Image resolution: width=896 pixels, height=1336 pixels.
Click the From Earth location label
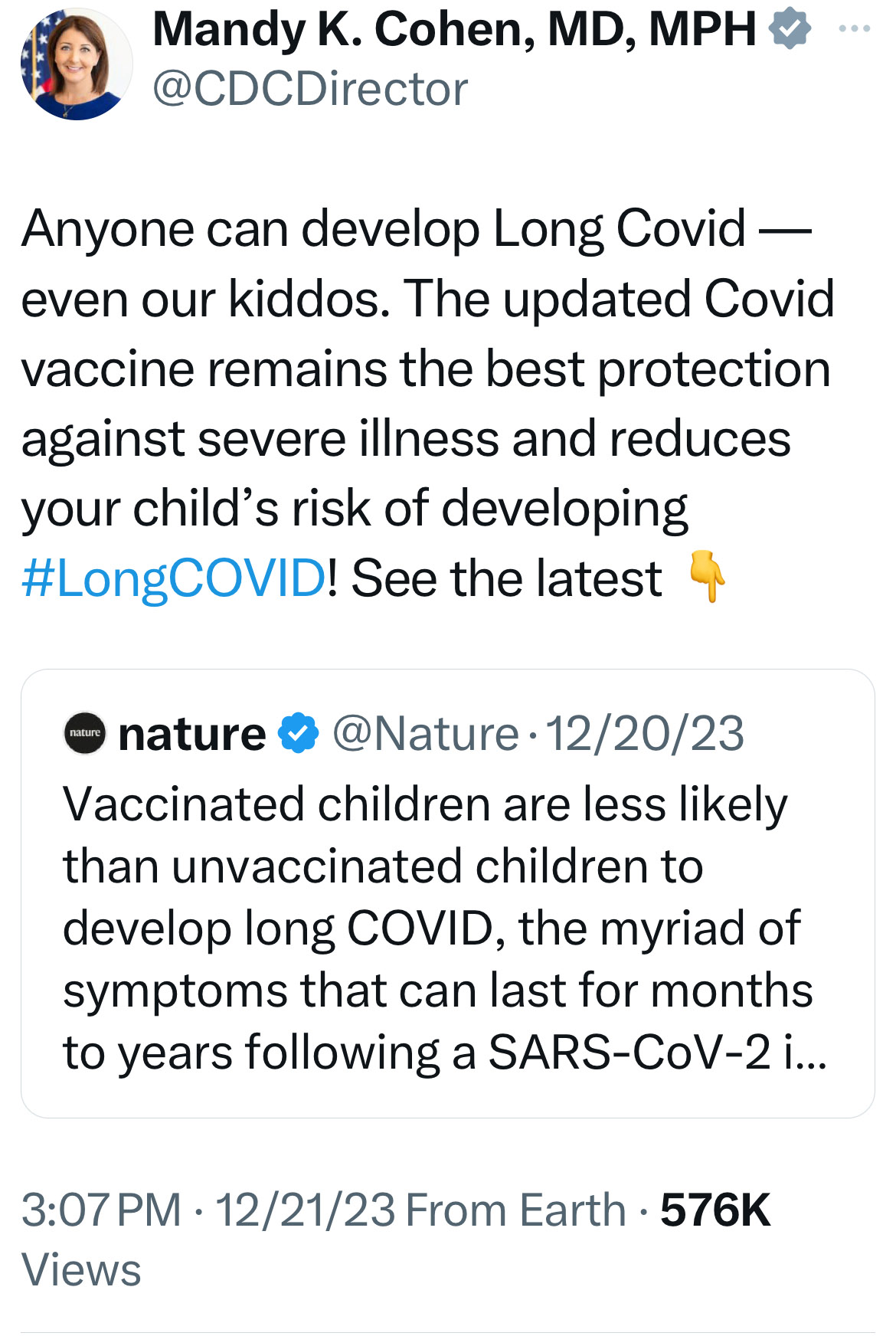tap(515, 1211)
